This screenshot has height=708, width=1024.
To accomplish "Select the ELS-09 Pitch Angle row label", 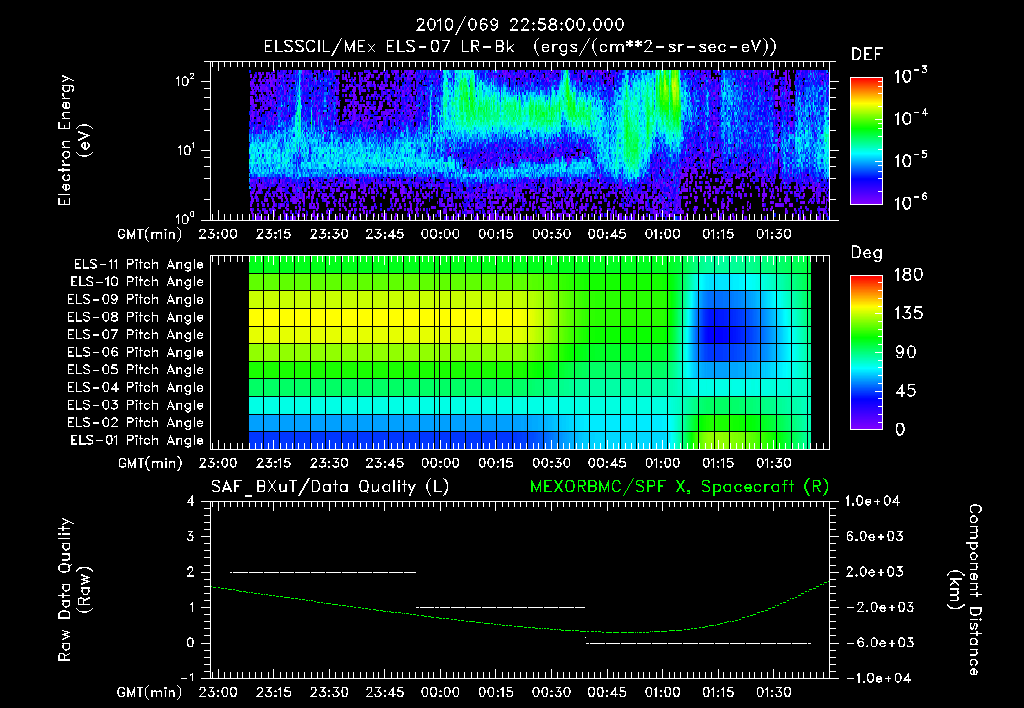I will pos(136,300).
